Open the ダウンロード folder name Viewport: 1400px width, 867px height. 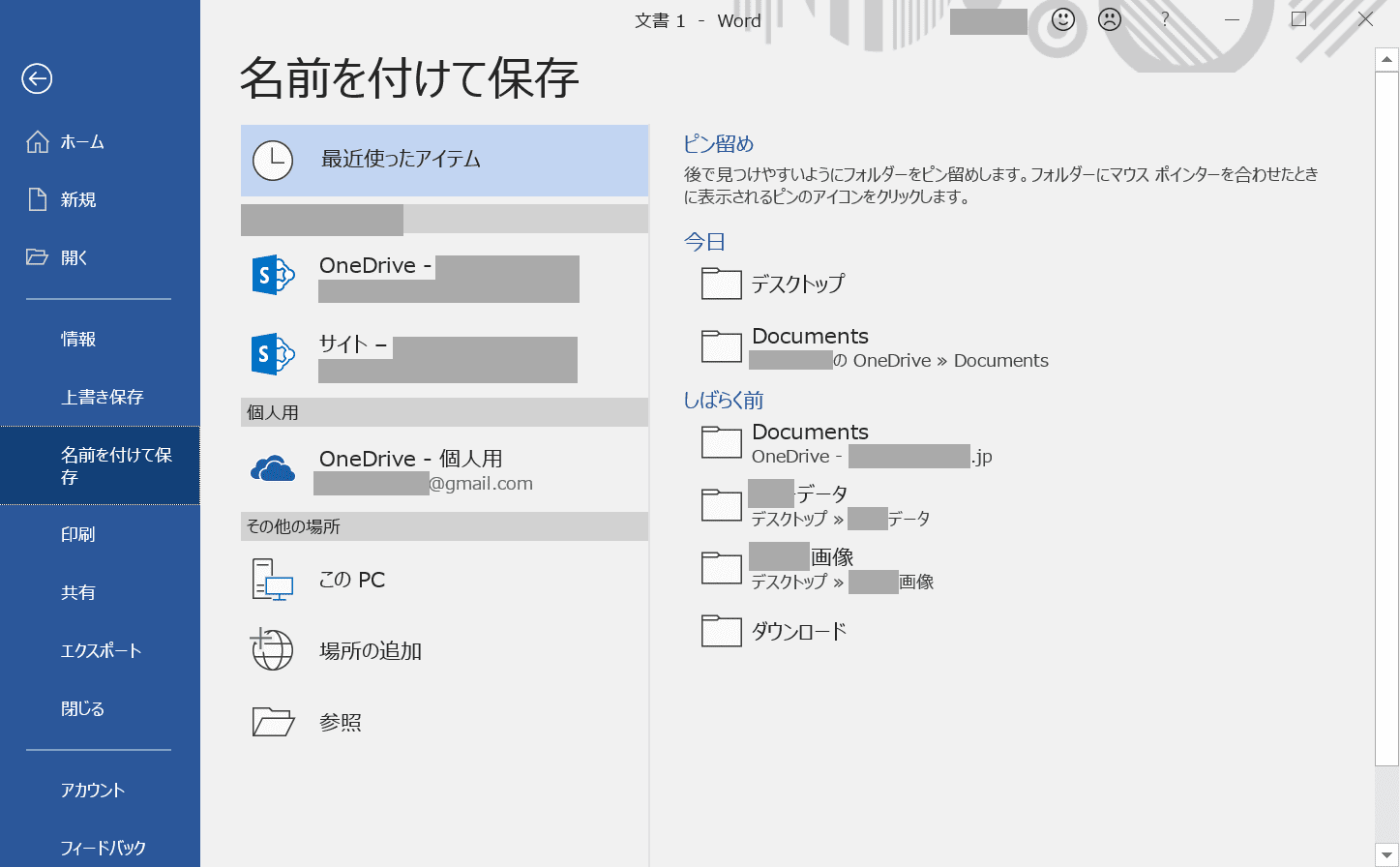click(799, 632)
